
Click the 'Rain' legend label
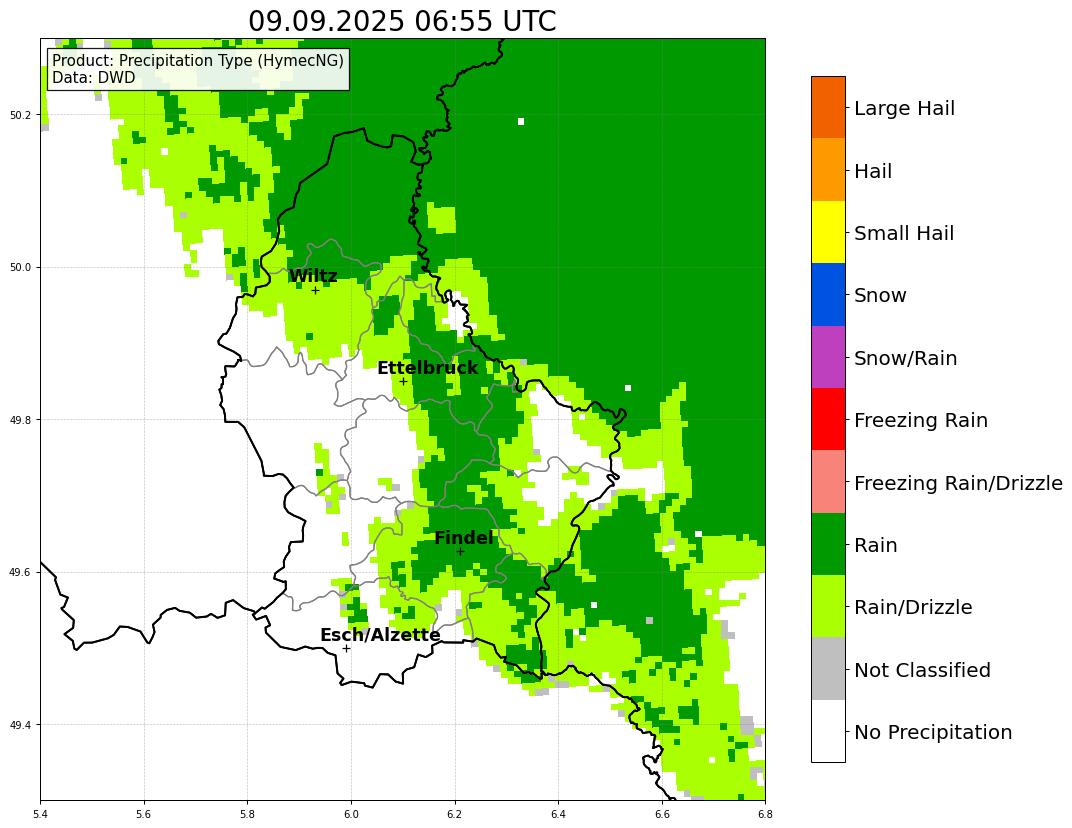tap(875, 545)
